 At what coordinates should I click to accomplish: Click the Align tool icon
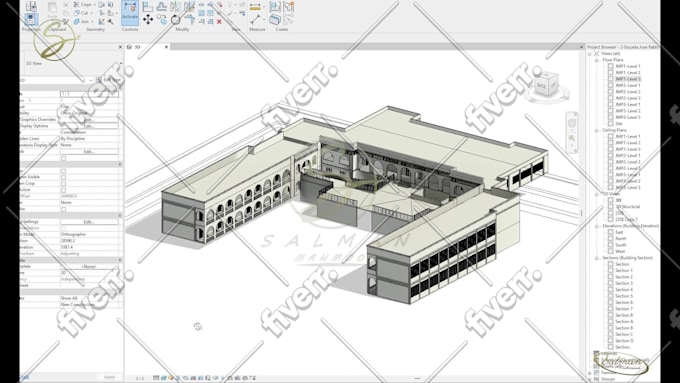pos(148,7)
